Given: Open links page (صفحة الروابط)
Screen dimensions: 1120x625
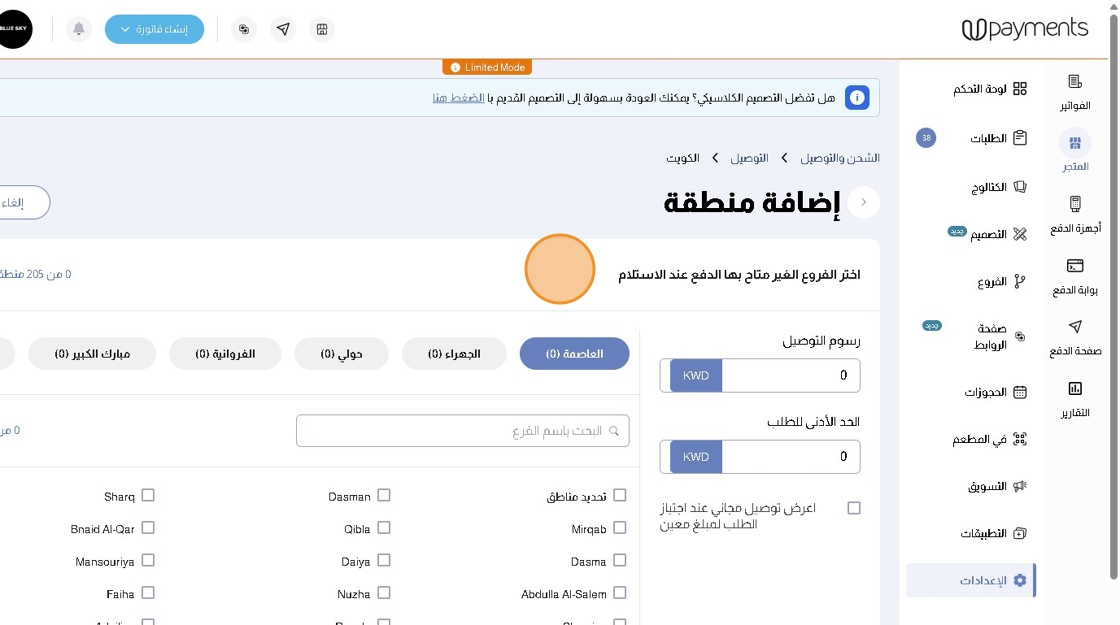Looking at the screenshot, I should [x=999, y=336].
